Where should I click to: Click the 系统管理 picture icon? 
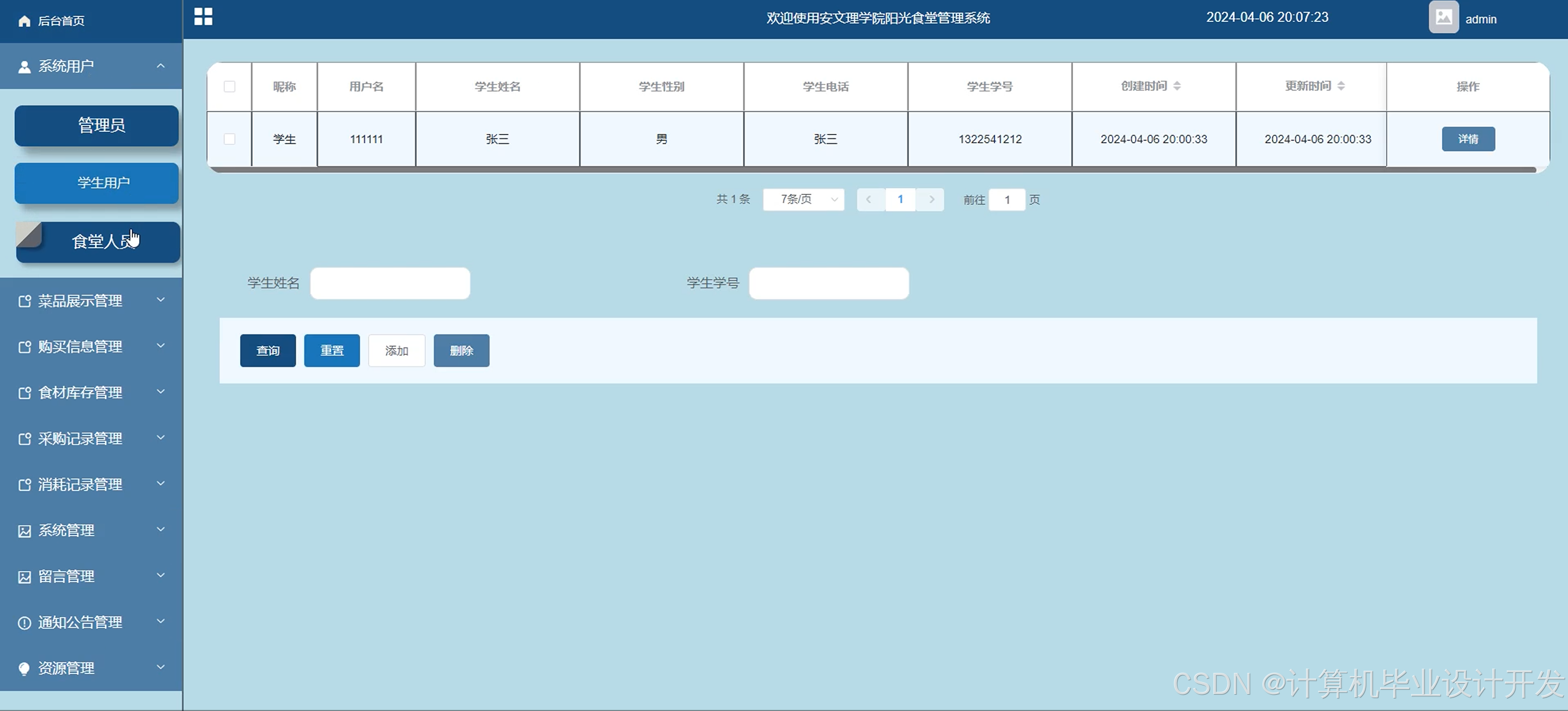25,531
